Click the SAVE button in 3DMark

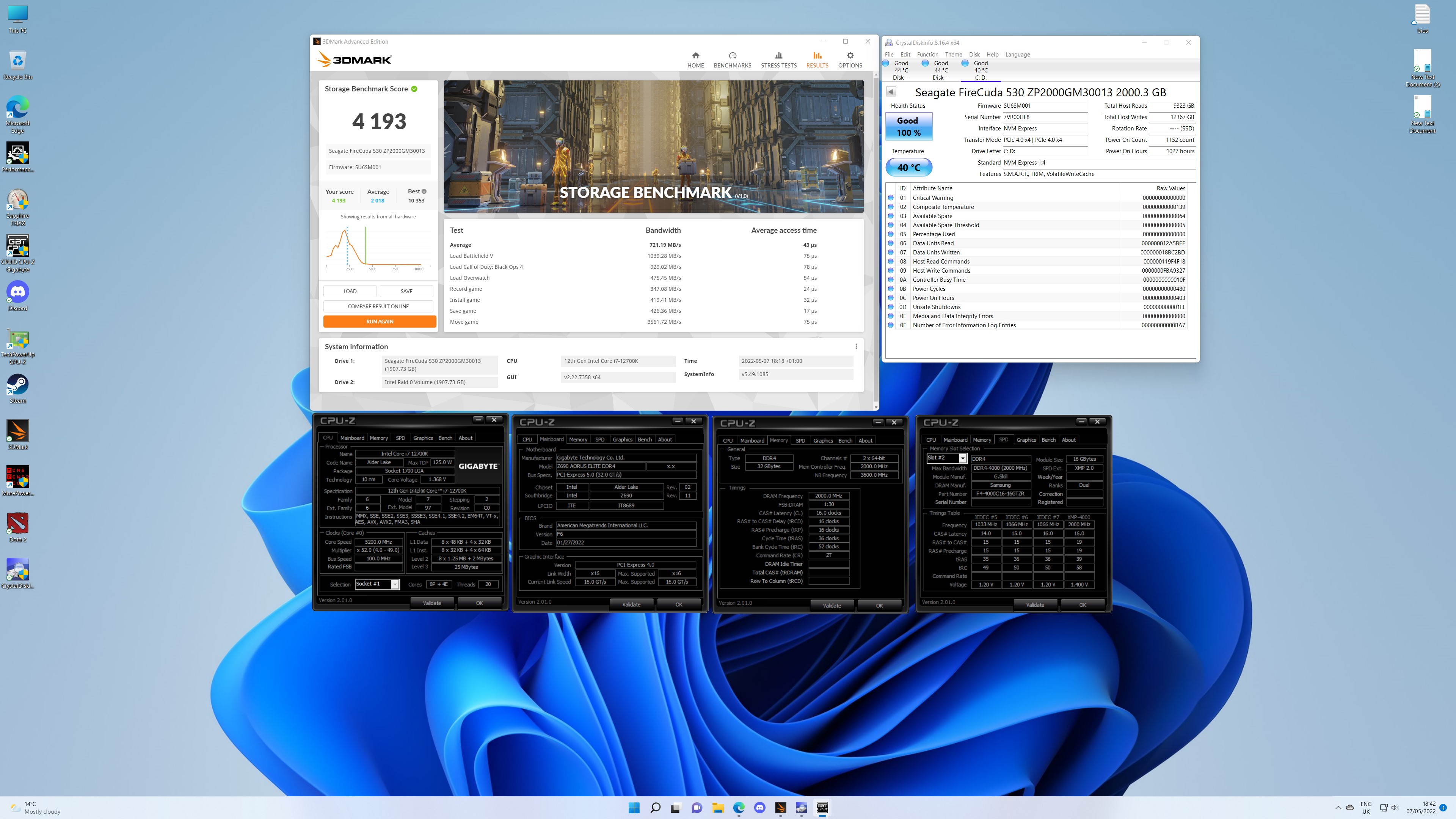point(406,291)
